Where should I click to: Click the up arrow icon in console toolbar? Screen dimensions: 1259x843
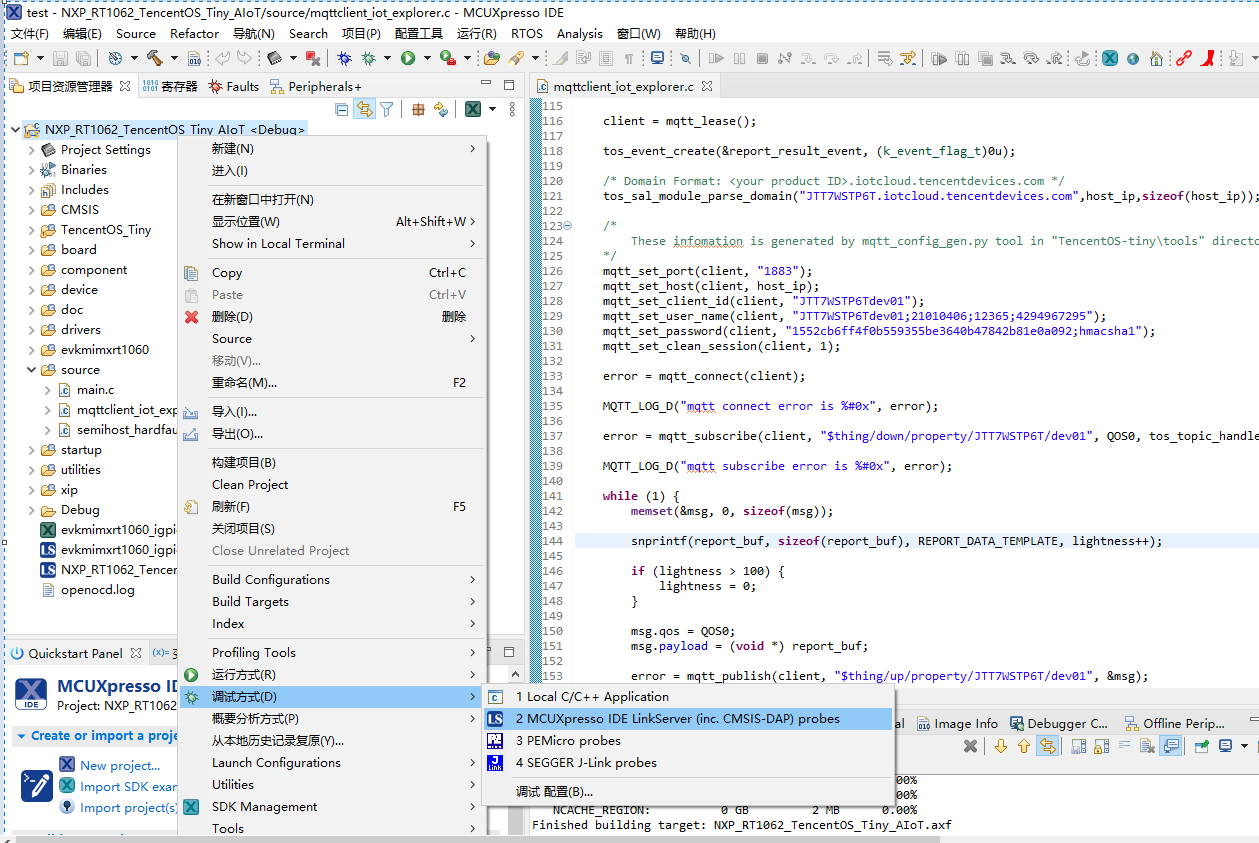(1024, 746)
